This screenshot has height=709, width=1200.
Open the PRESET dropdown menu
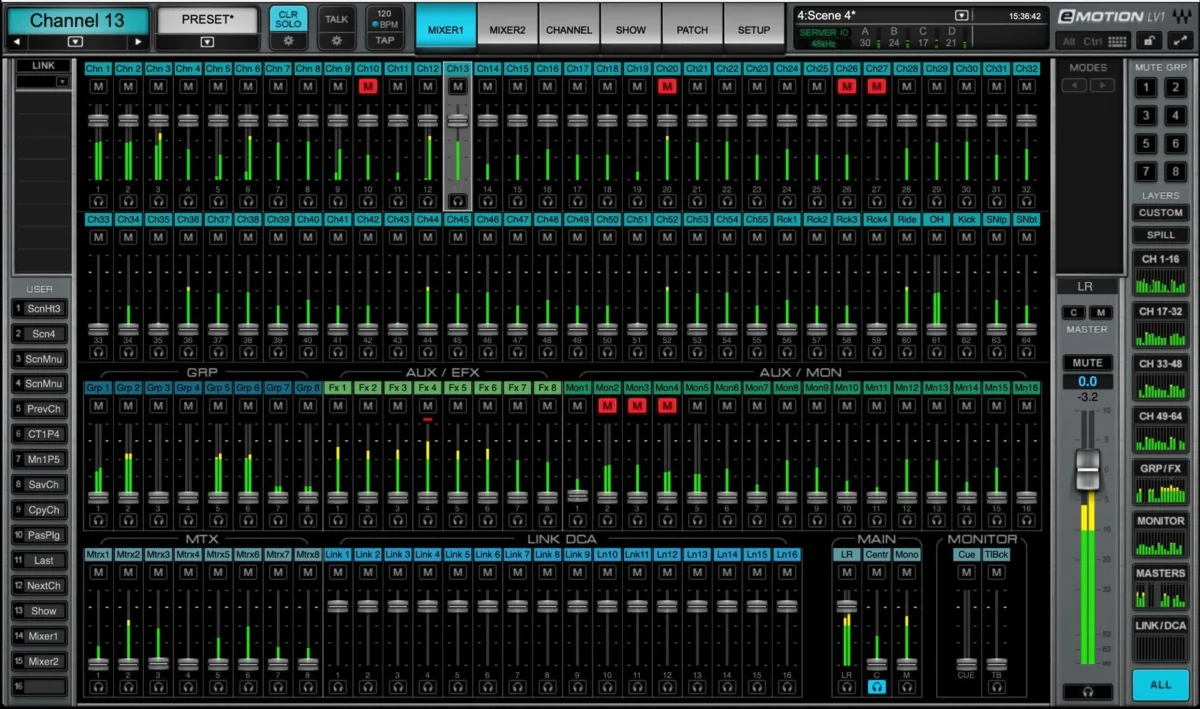207,42
